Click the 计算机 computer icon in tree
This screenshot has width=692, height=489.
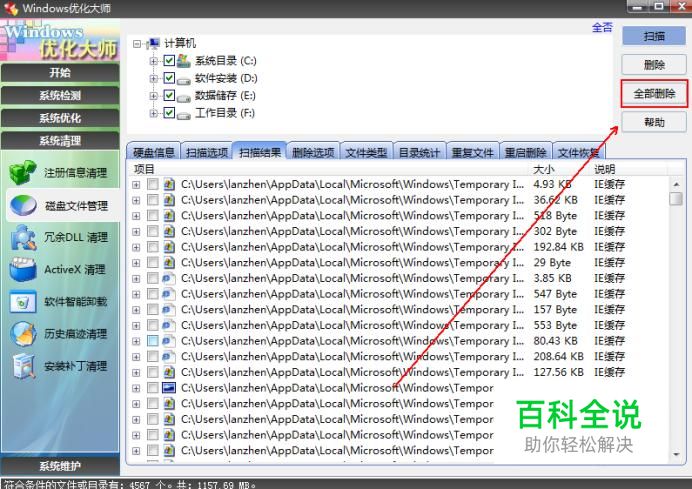click(154, 43)
